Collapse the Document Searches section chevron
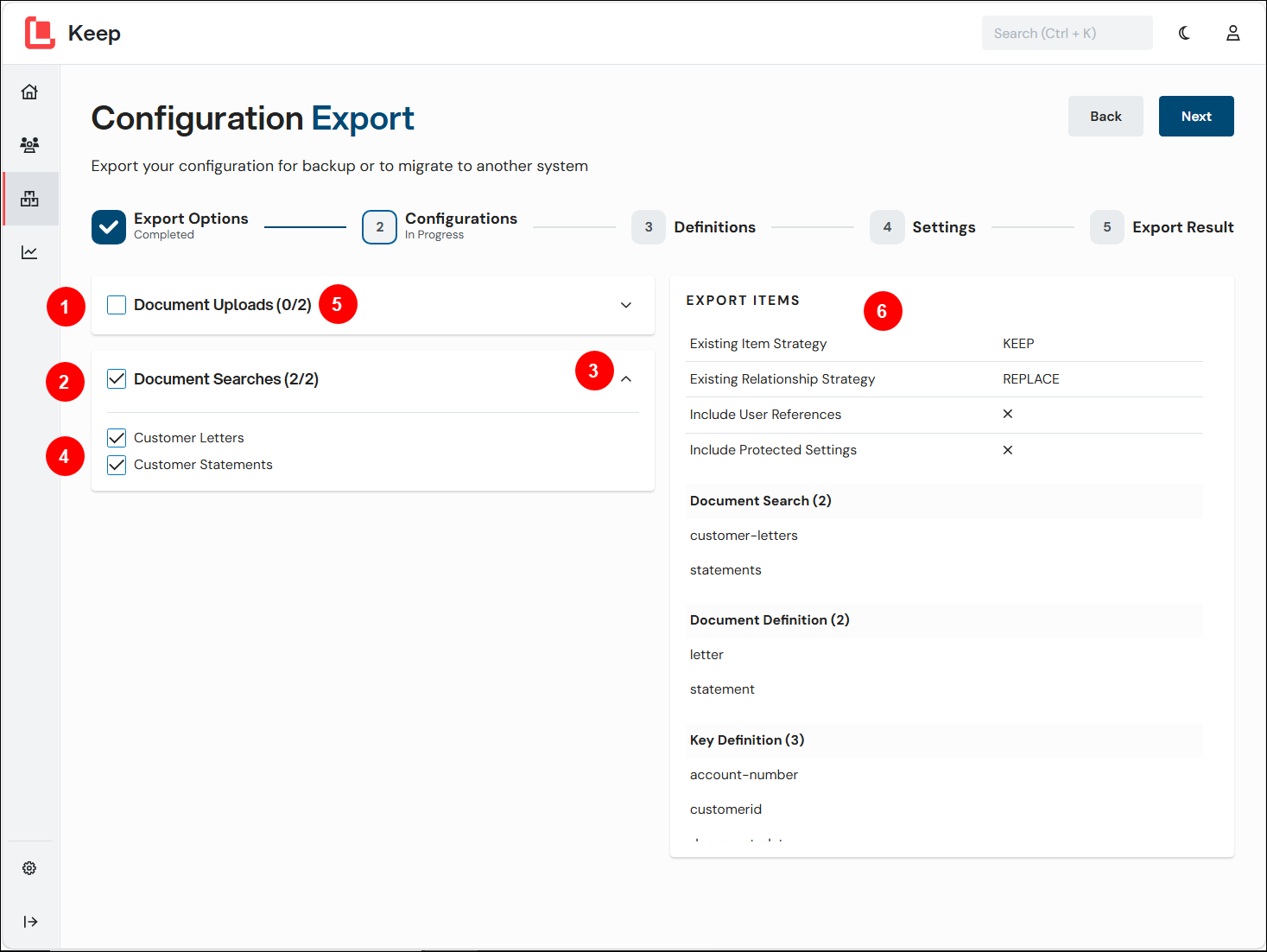 [626, 379]
